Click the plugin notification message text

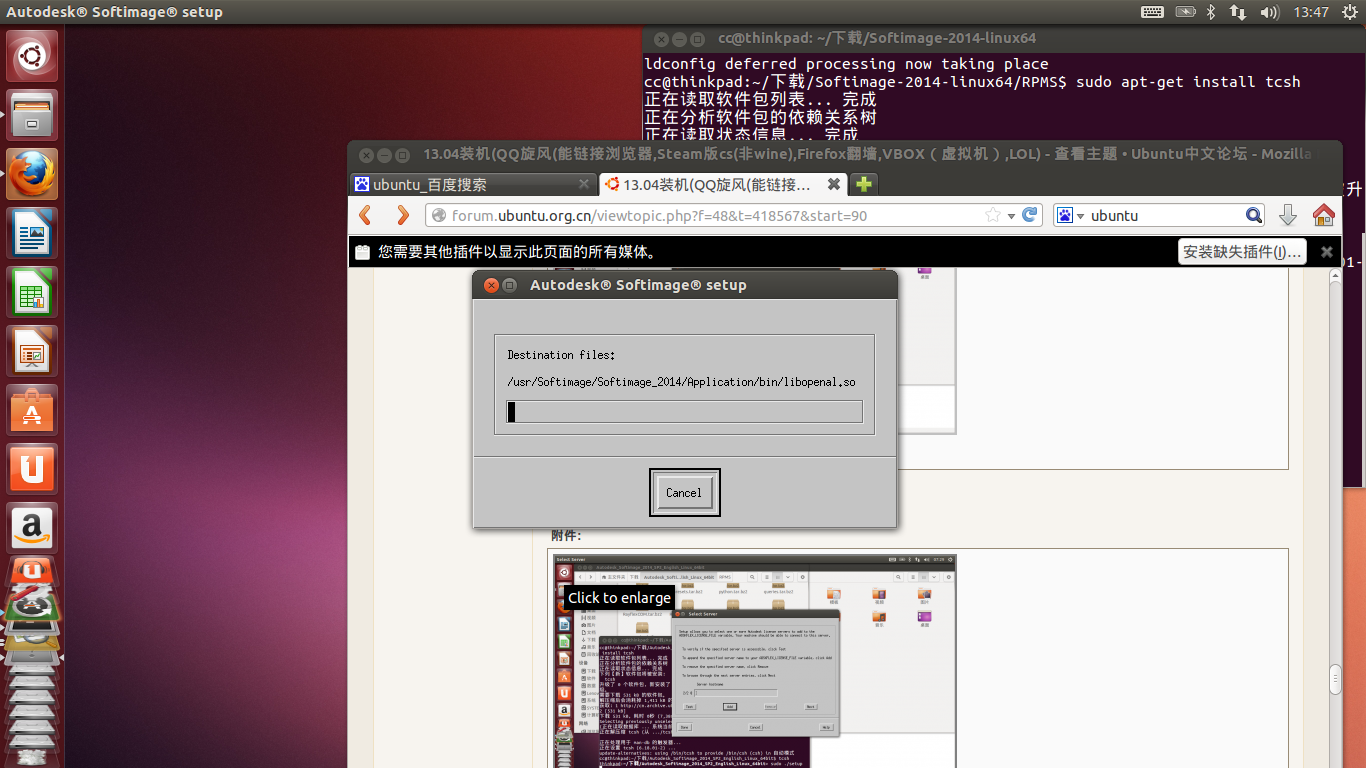point(517,252)
